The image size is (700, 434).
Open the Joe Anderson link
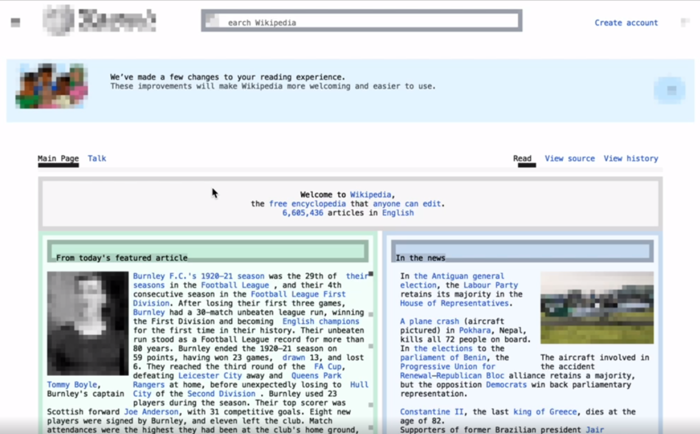click(x=151, y=412)
